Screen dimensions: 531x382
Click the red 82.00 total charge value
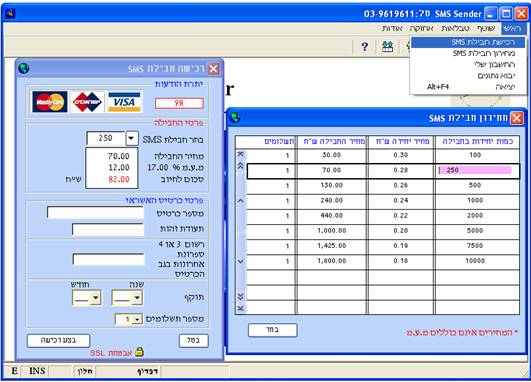pyautogui.click(x=119, y=179)
